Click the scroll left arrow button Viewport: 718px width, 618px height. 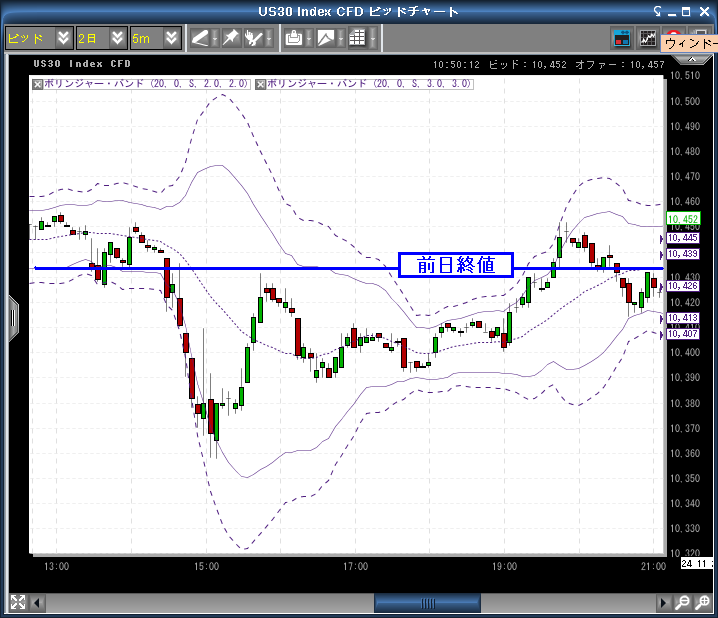tap(39, 603)
